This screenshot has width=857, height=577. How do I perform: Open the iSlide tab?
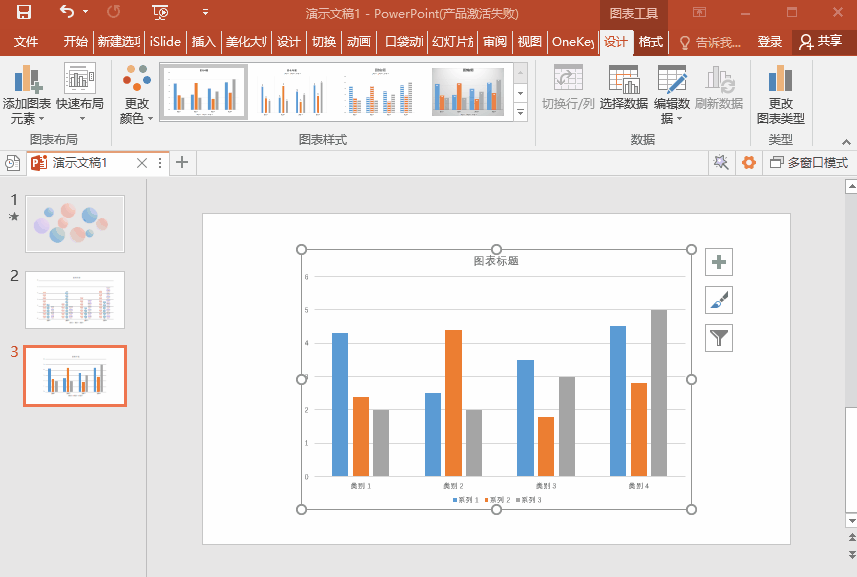coord(165,42)
